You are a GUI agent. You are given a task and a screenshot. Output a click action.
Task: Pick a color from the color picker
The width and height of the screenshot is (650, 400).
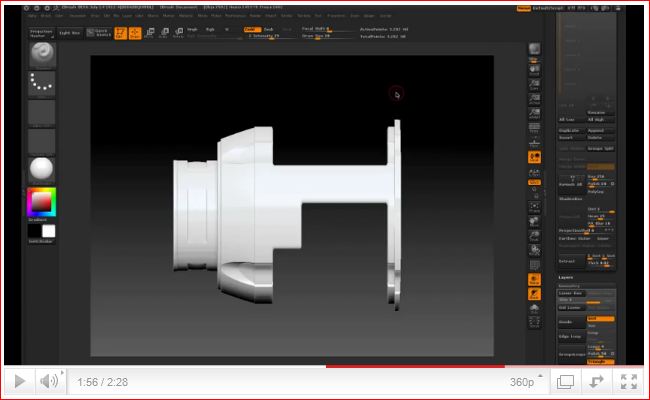(41, 201)
